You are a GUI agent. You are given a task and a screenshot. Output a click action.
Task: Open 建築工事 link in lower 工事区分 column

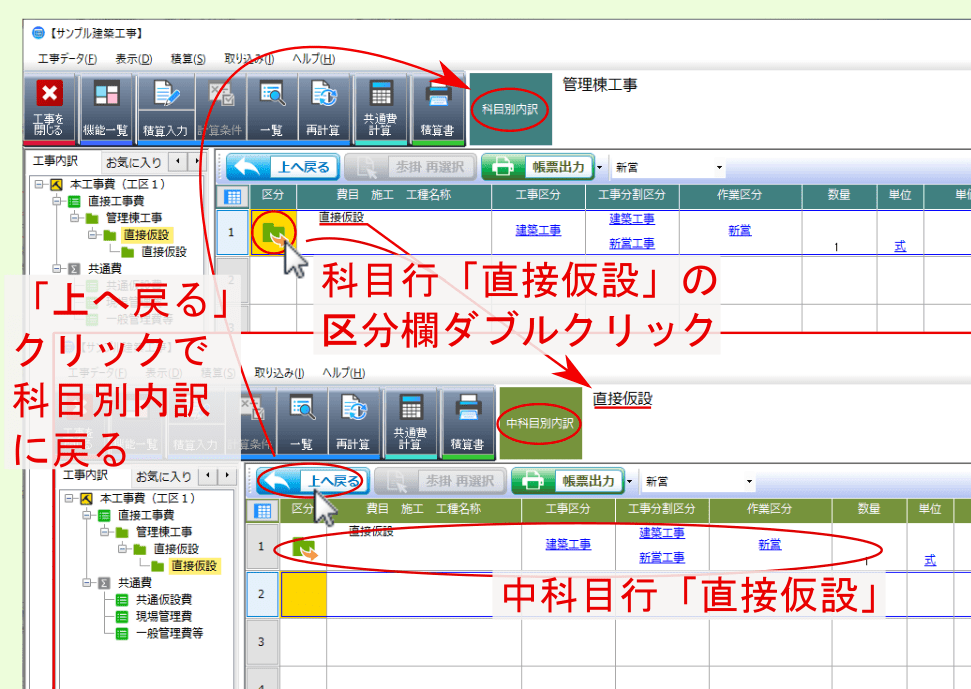click(568, 544)
